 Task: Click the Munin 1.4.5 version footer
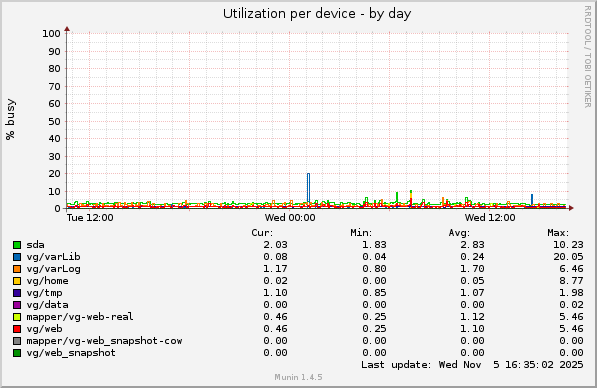[298, 377]
